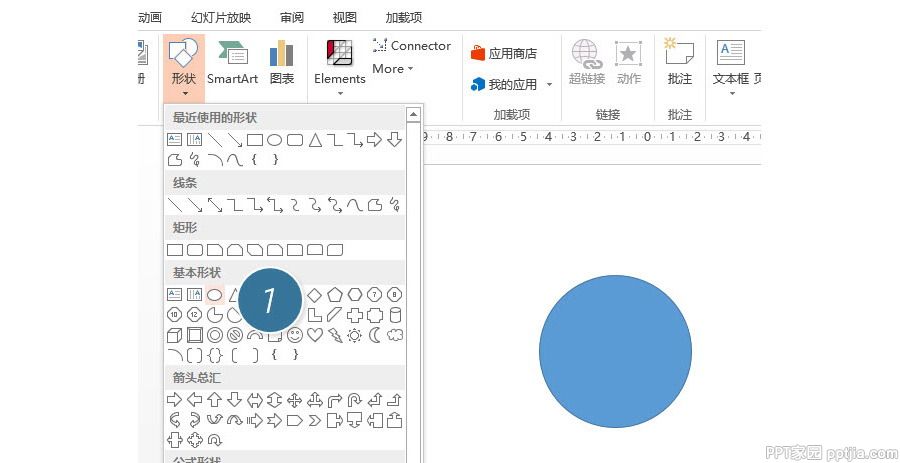
Task: Open the 应用商店 app store
Action: coord(504,54)
